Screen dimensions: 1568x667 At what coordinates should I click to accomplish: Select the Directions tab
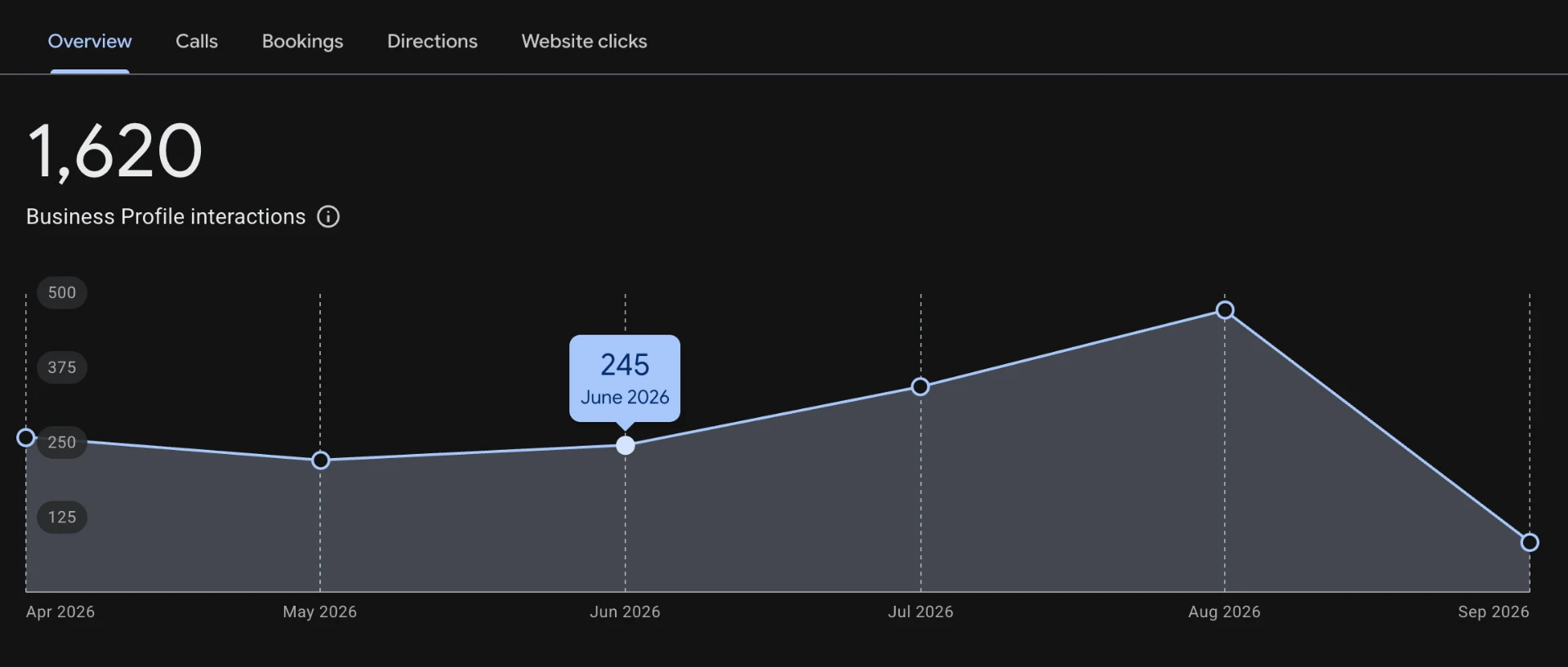pos(432,42)
